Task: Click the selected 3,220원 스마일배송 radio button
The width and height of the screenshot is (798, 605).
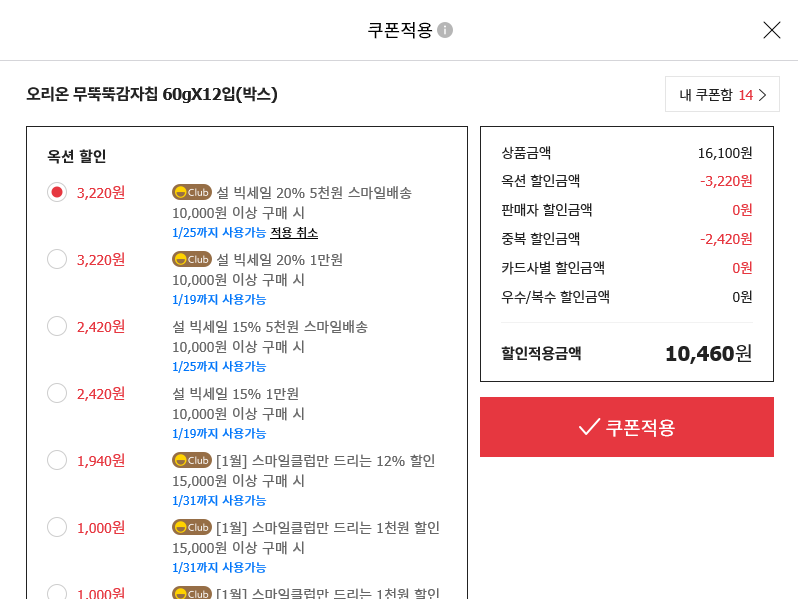Action: point(57,192)
